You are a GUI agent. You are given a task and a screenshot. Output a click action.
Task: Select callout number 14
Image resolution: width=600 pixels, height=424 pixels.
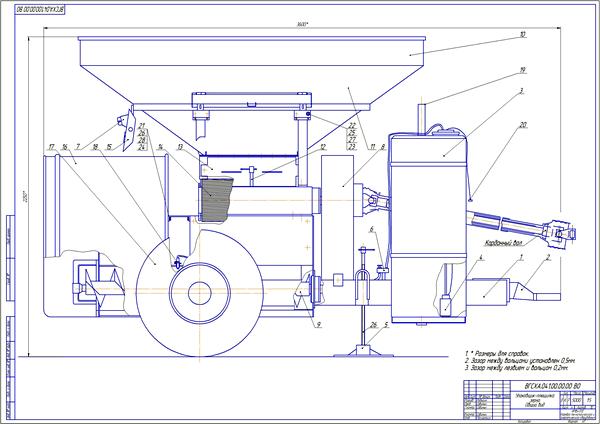point(160,147)
